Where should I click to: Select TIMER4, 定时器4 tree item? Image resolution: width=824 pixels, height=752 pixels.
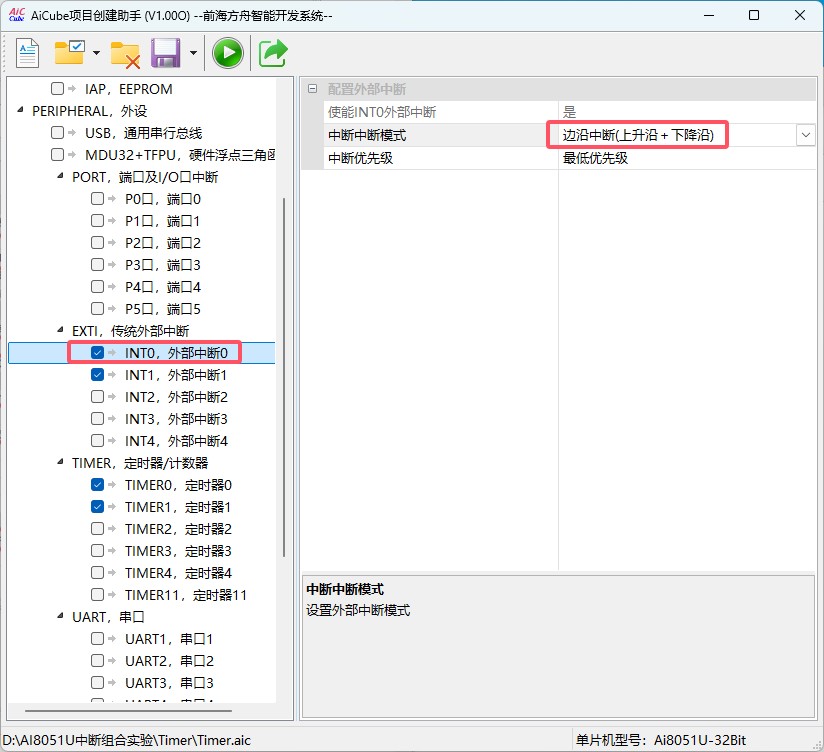click(178, 573)
